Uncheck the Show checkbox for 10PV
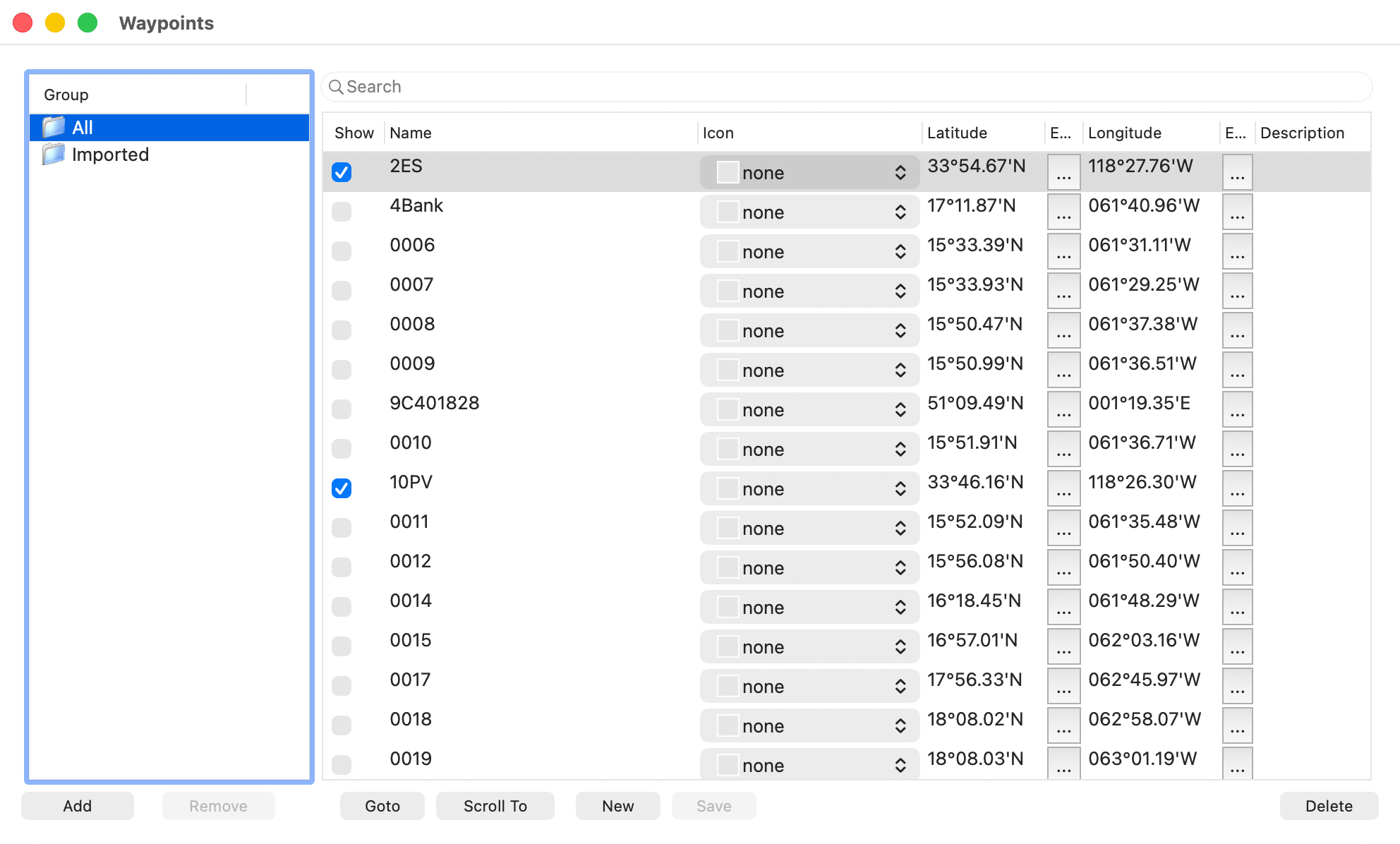Viewport: 1400px width, 844px height. 342,488
